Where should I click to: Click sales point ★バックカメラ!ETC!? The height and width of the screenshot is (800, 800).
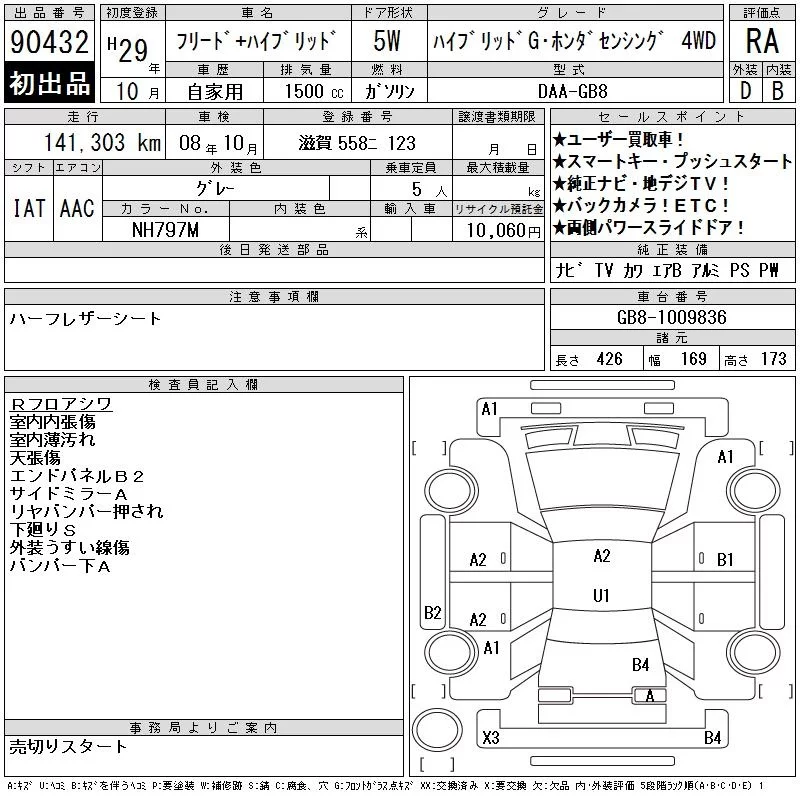(641, 205)
